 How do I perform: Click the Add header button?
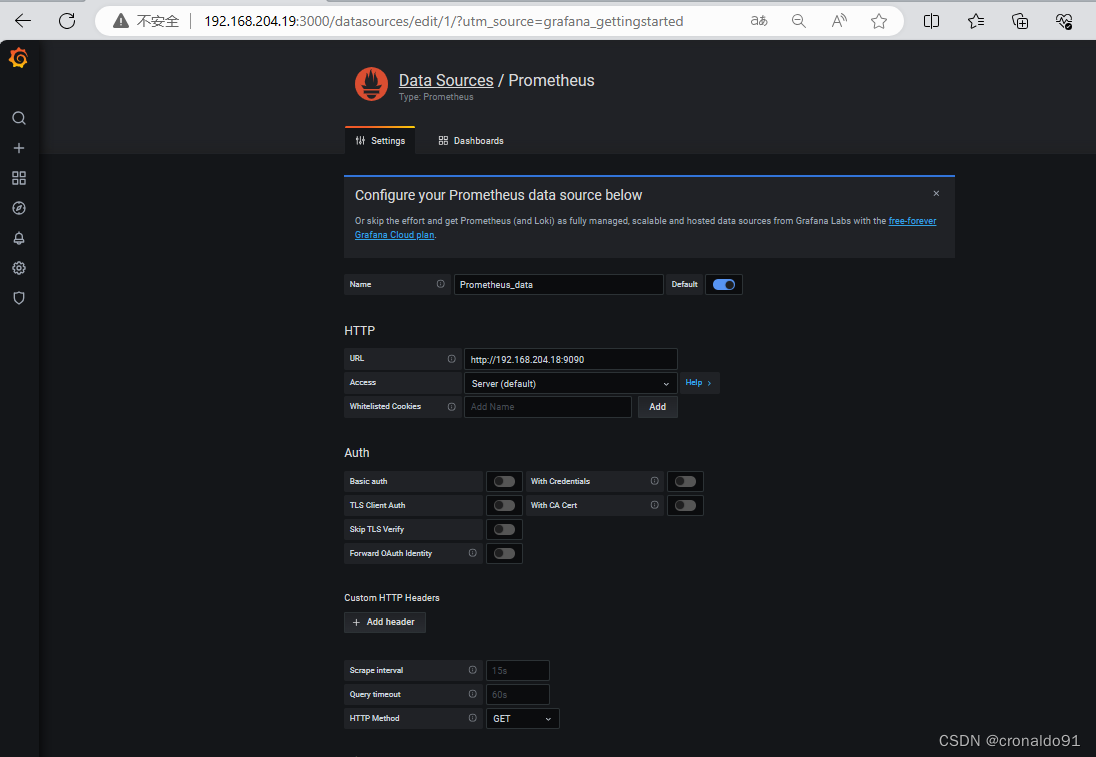point(384,622)
